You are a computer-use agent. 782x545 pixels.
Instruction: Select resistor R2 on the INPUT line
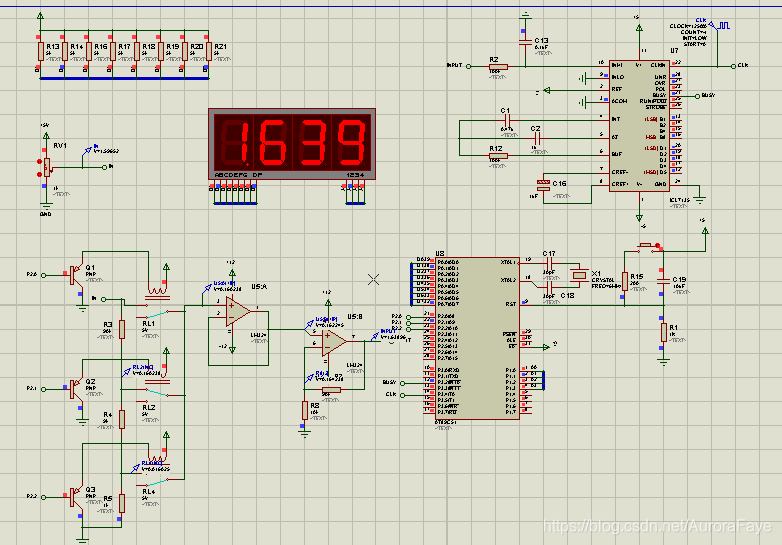pyautogui.click(x=498, y=66)
